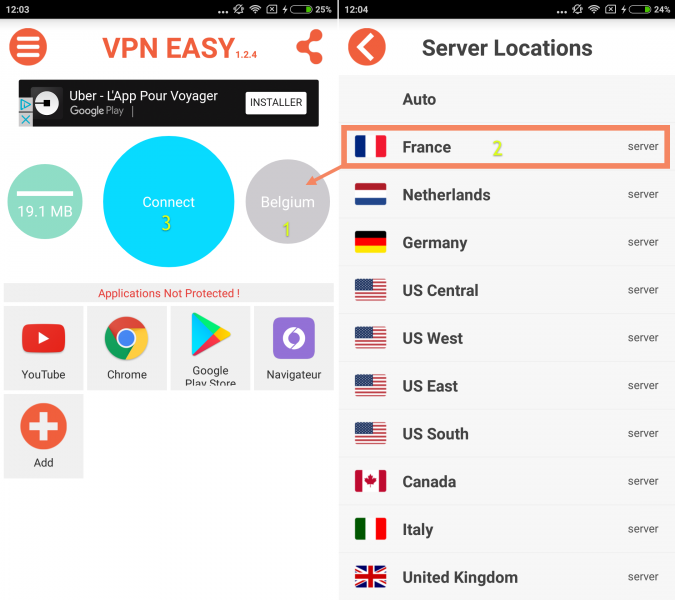675x600 pixels.
Task: Select the France server
Action: (x=507, y=147)
